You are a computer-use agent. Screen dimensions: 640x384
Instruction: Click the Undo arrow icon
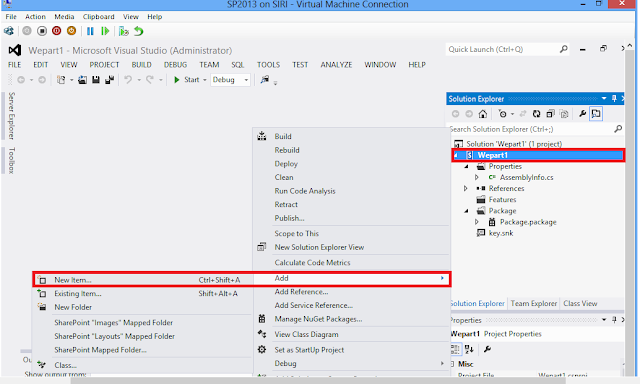click(128, 80)
